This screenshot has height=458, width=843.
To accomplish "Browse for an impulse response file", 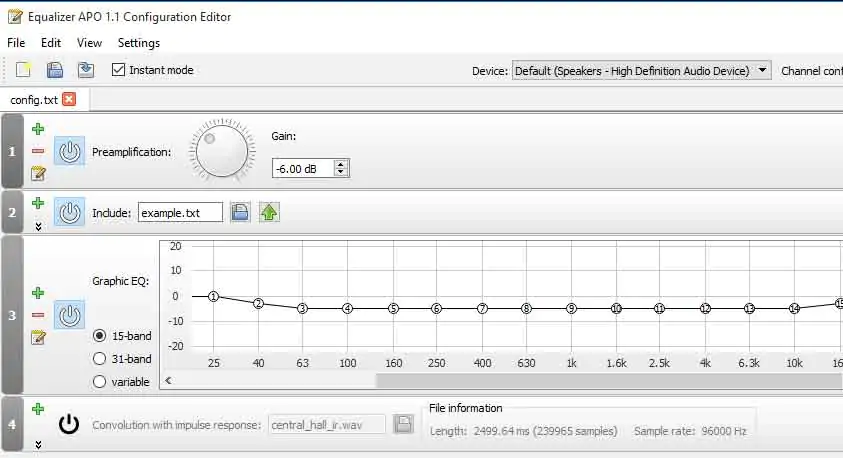I will click(x=403, y=425).
